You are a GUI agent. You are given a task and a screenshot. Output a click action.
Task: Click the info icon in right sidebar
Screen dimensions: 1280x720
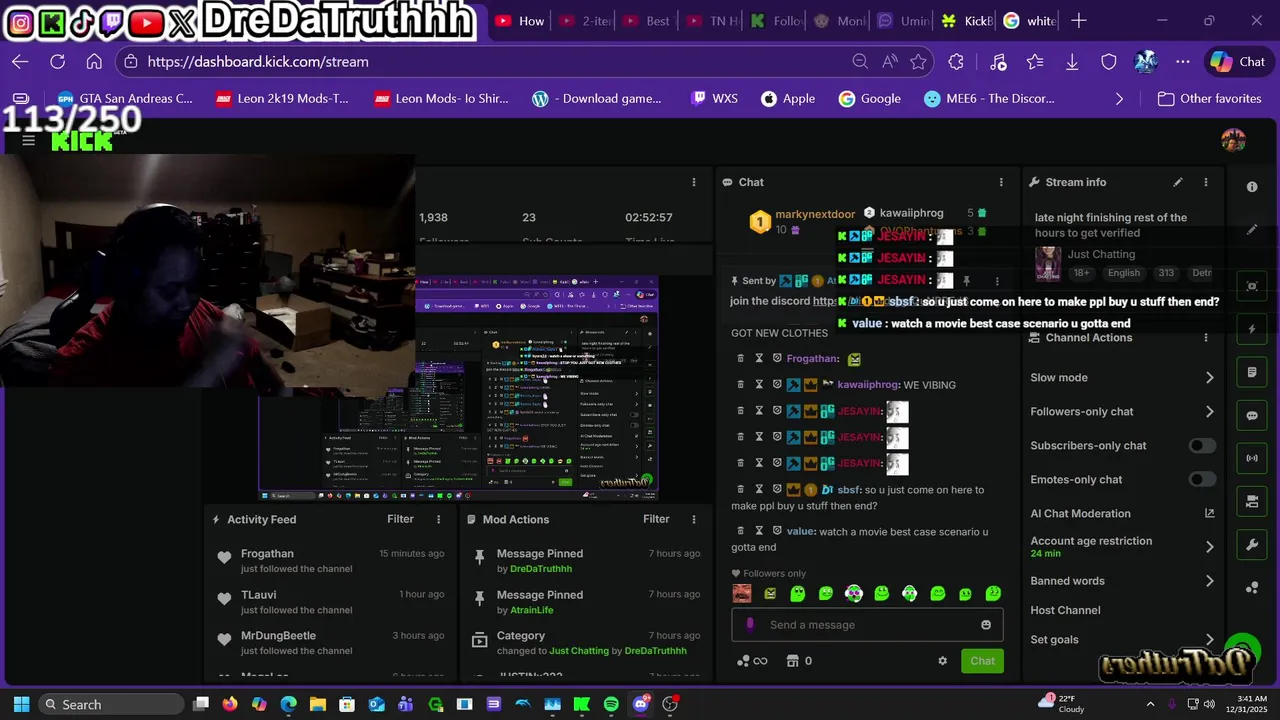[x=1252, y=187]
